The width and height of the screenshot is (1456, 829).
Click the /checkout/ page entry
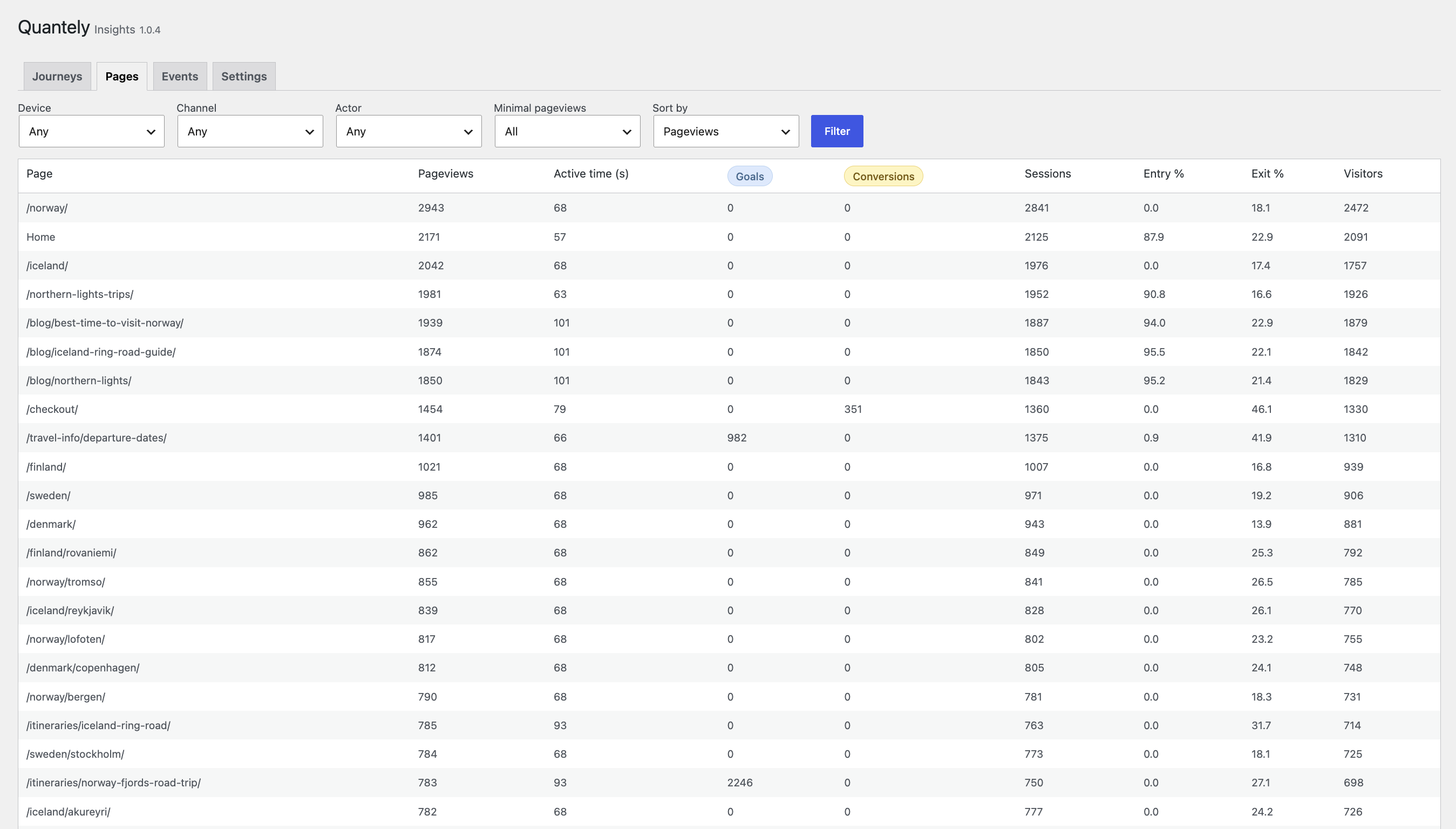[52, 410]
